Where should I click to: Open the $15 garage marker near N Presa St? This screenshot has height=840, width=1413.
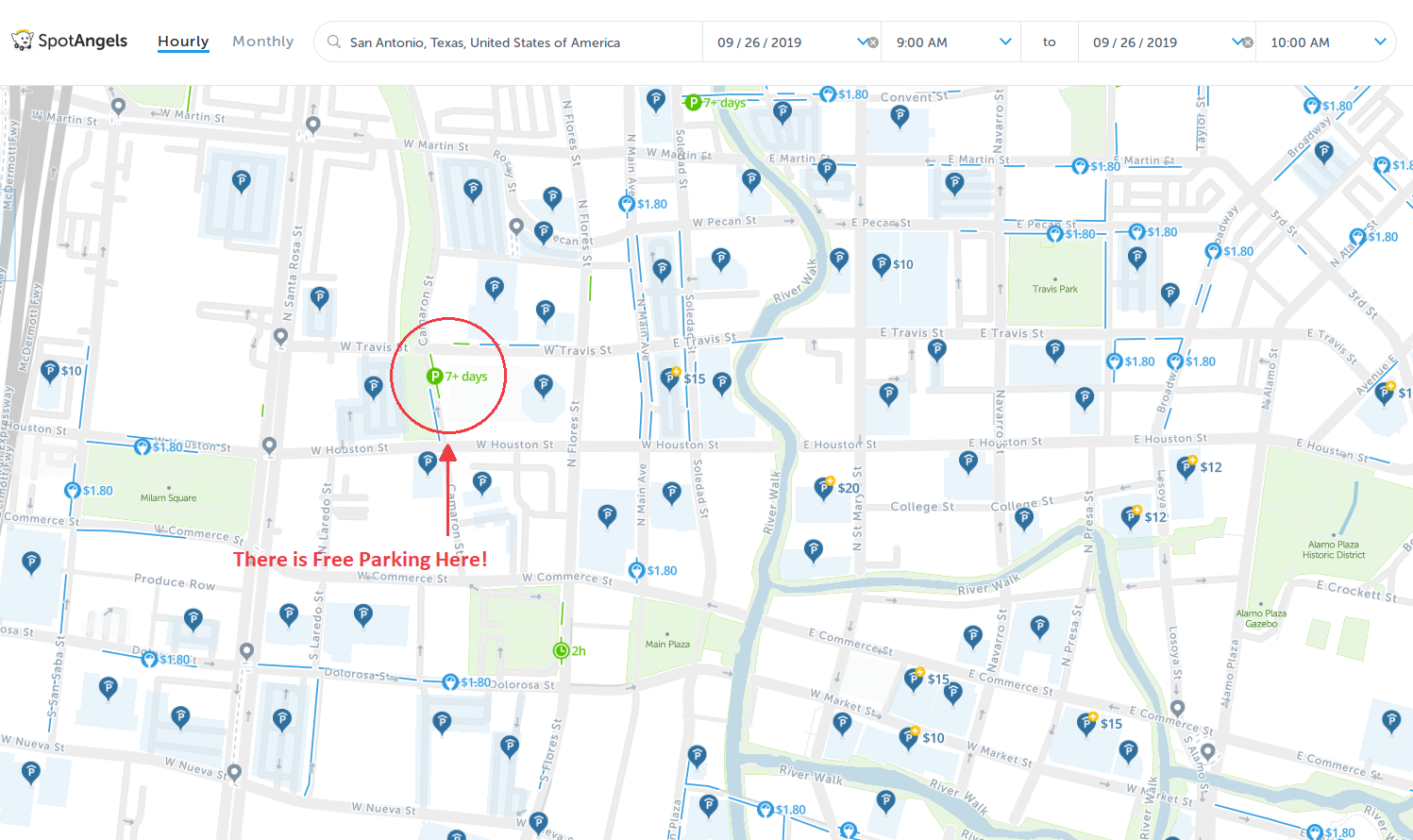pos(1086,723)
